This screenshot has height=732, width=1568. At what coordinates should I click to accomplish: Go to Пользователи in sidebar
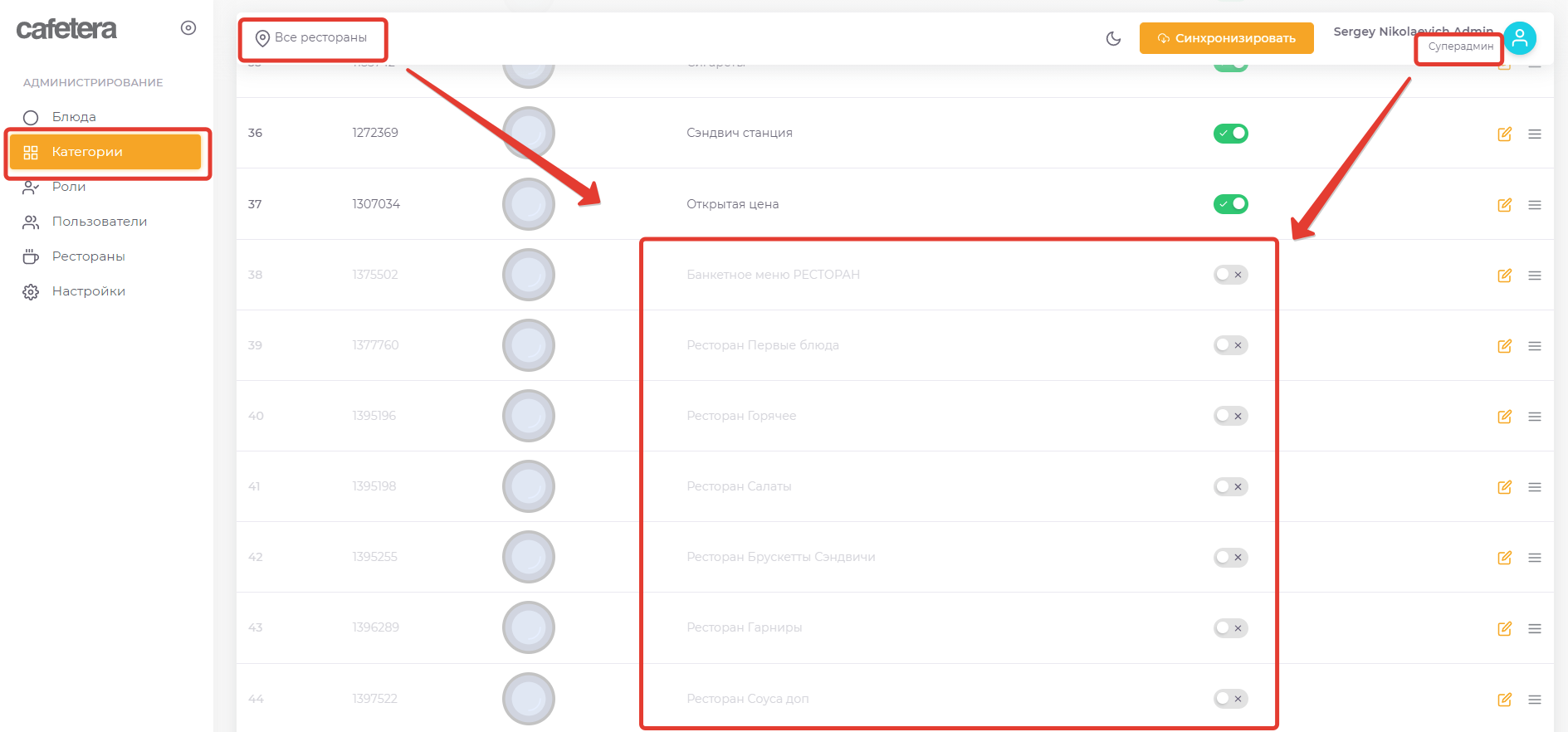point(99,222)
